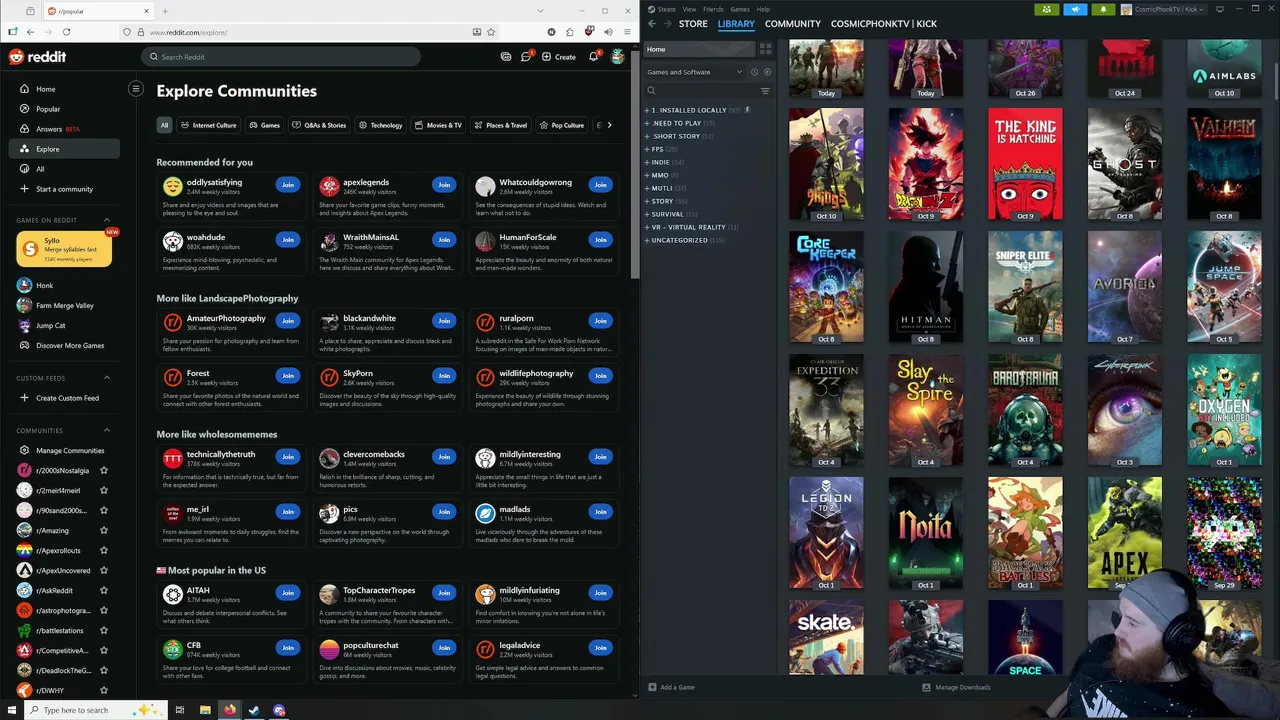Viewport: 1280px width, 720px height.
Task: Open Firefox extensions puzzle icon
Action: tap(570, 32)
